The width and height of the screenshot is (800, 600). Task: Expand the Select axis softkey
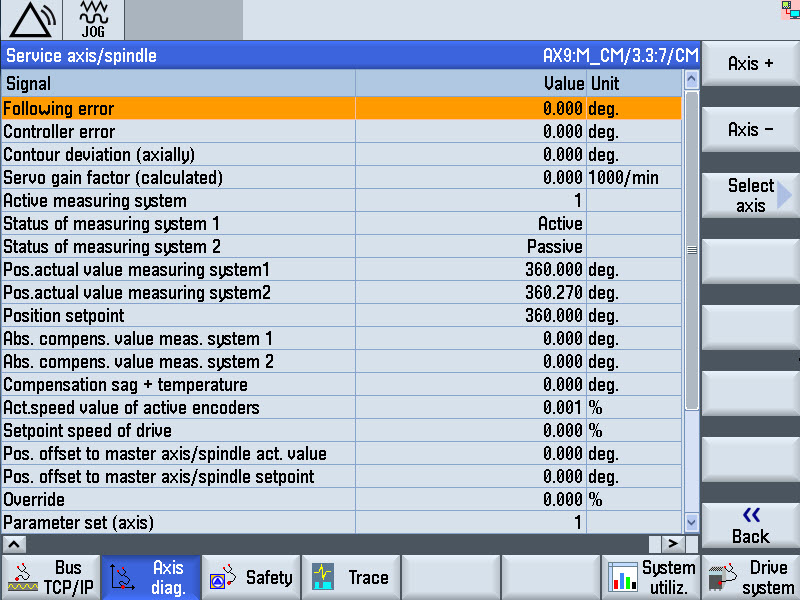[751, 196]
